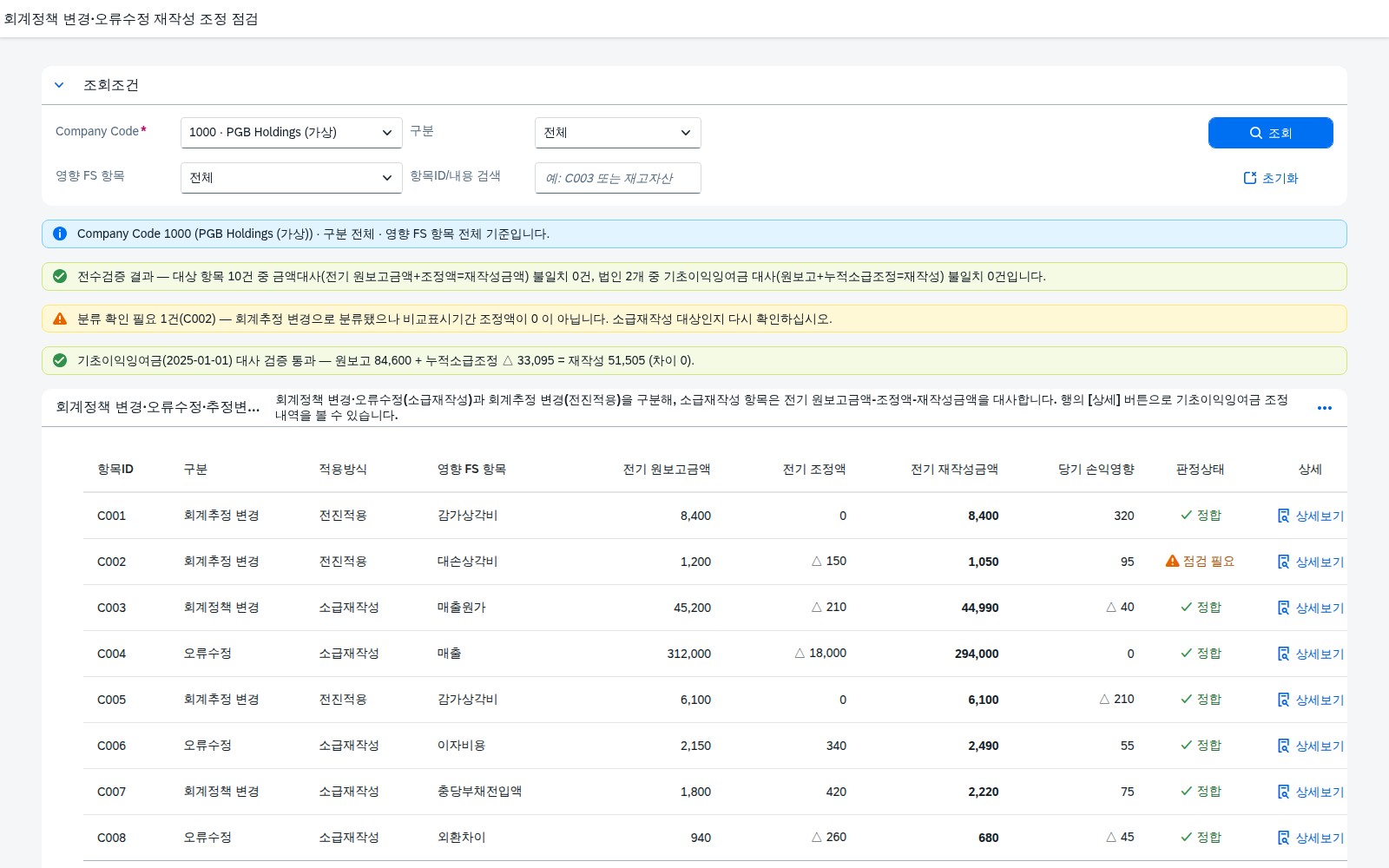Open the Company Code dropdown
Screen dimensions: 1389x868
point(292,133)
